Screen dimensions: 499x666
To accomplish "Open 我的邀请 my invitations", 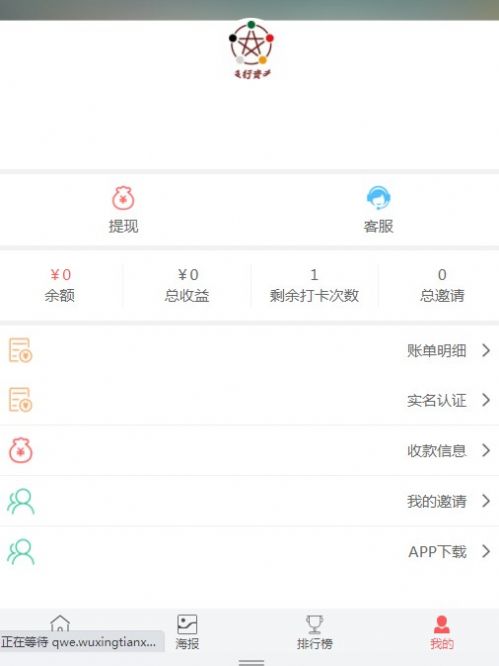I will coord(437,502).
